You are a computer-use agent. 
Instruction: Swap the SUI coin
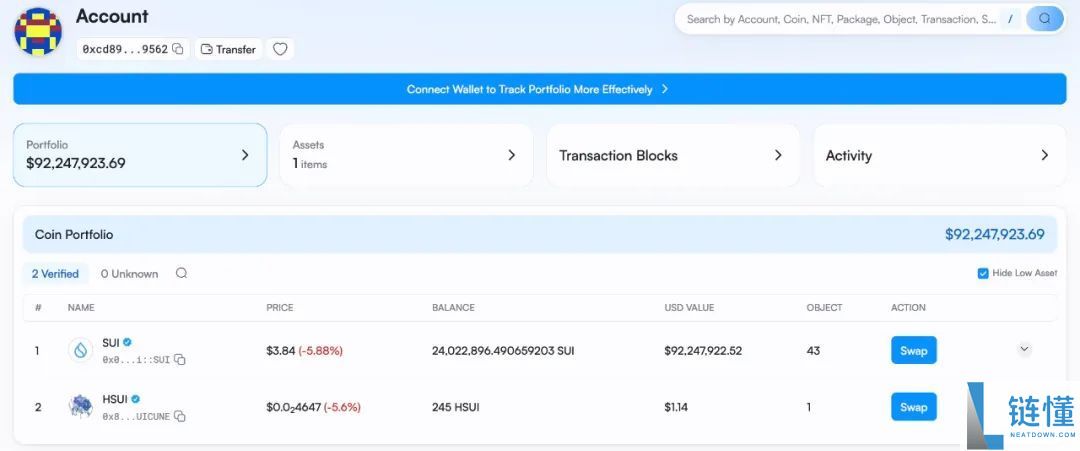tap(913, 350)
